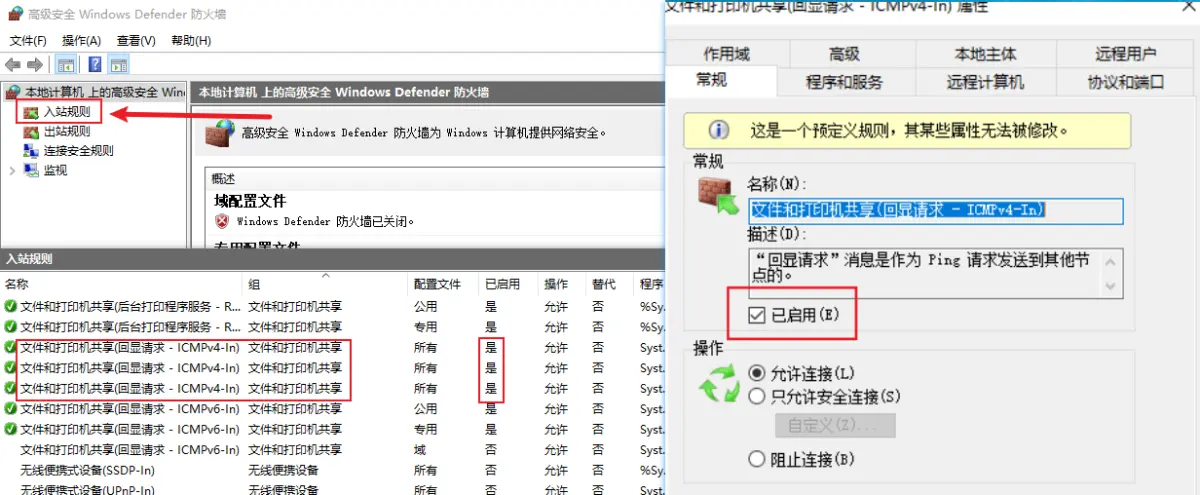Switch to the 远程用户 tab
This screenshot has width=1200, height=495.
(1126, 54)
